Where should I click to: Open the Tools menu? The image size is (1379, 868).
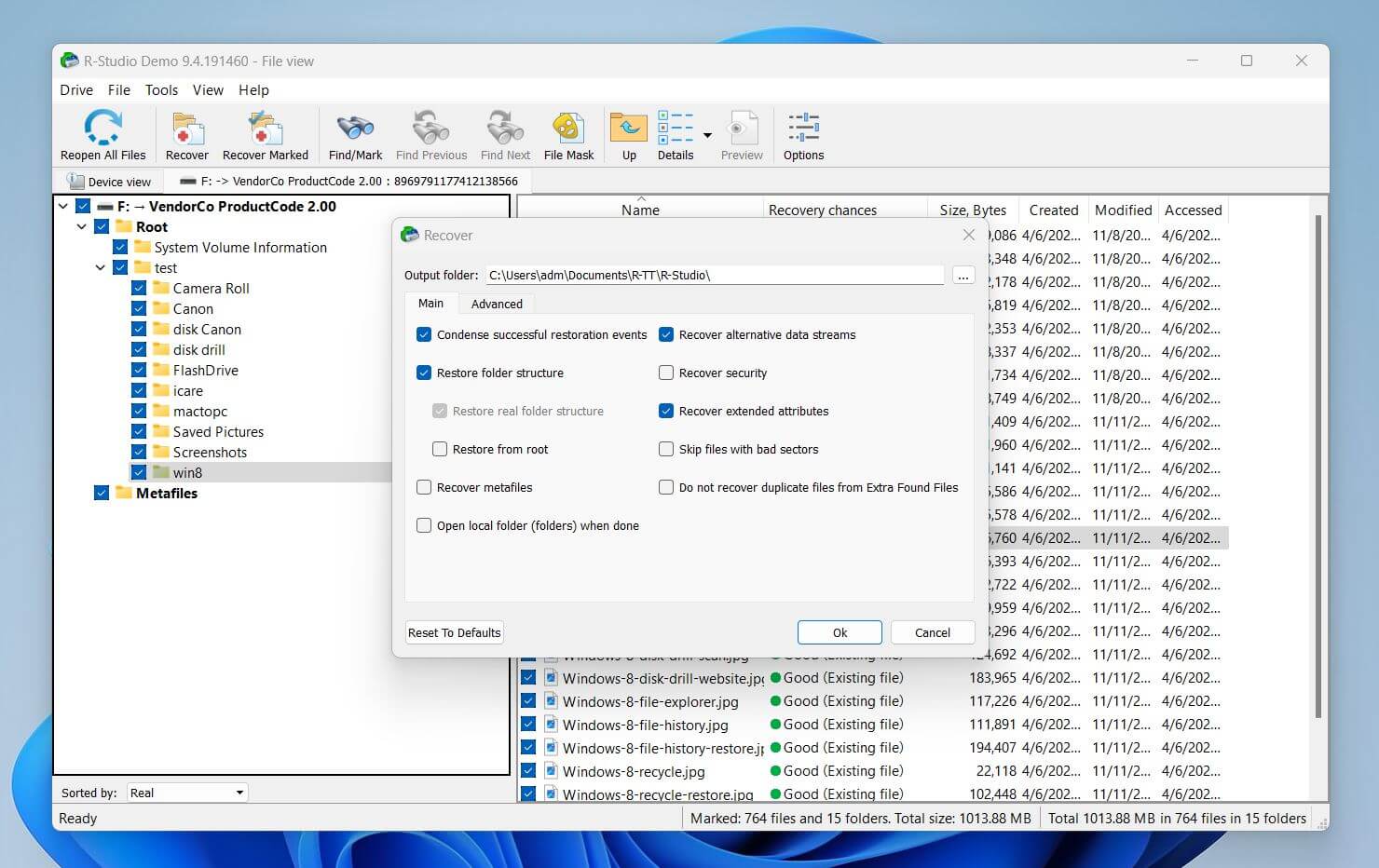click(161, 90)
